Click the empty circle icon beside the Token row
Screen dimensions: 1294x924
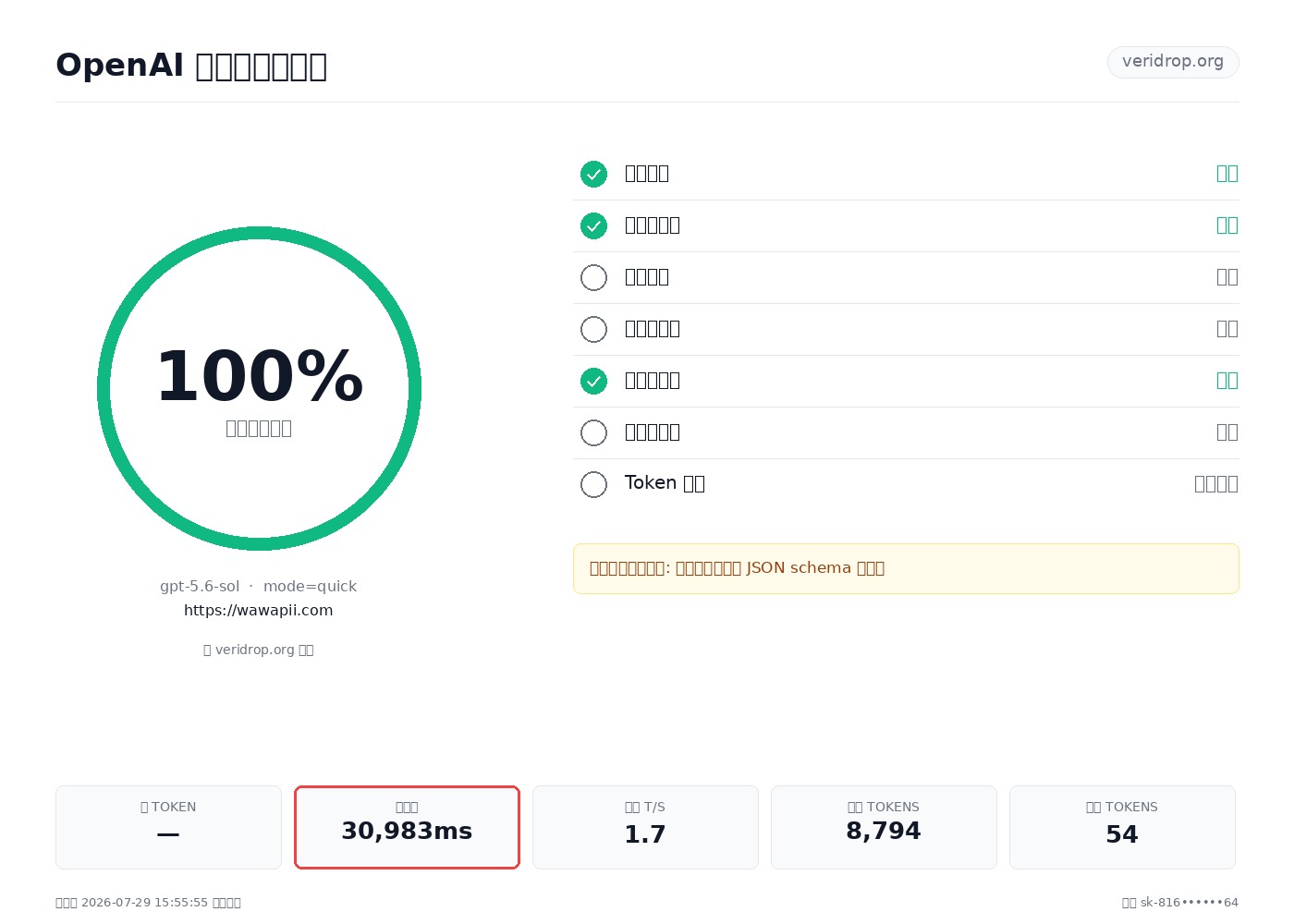click(x=593, y=484)
